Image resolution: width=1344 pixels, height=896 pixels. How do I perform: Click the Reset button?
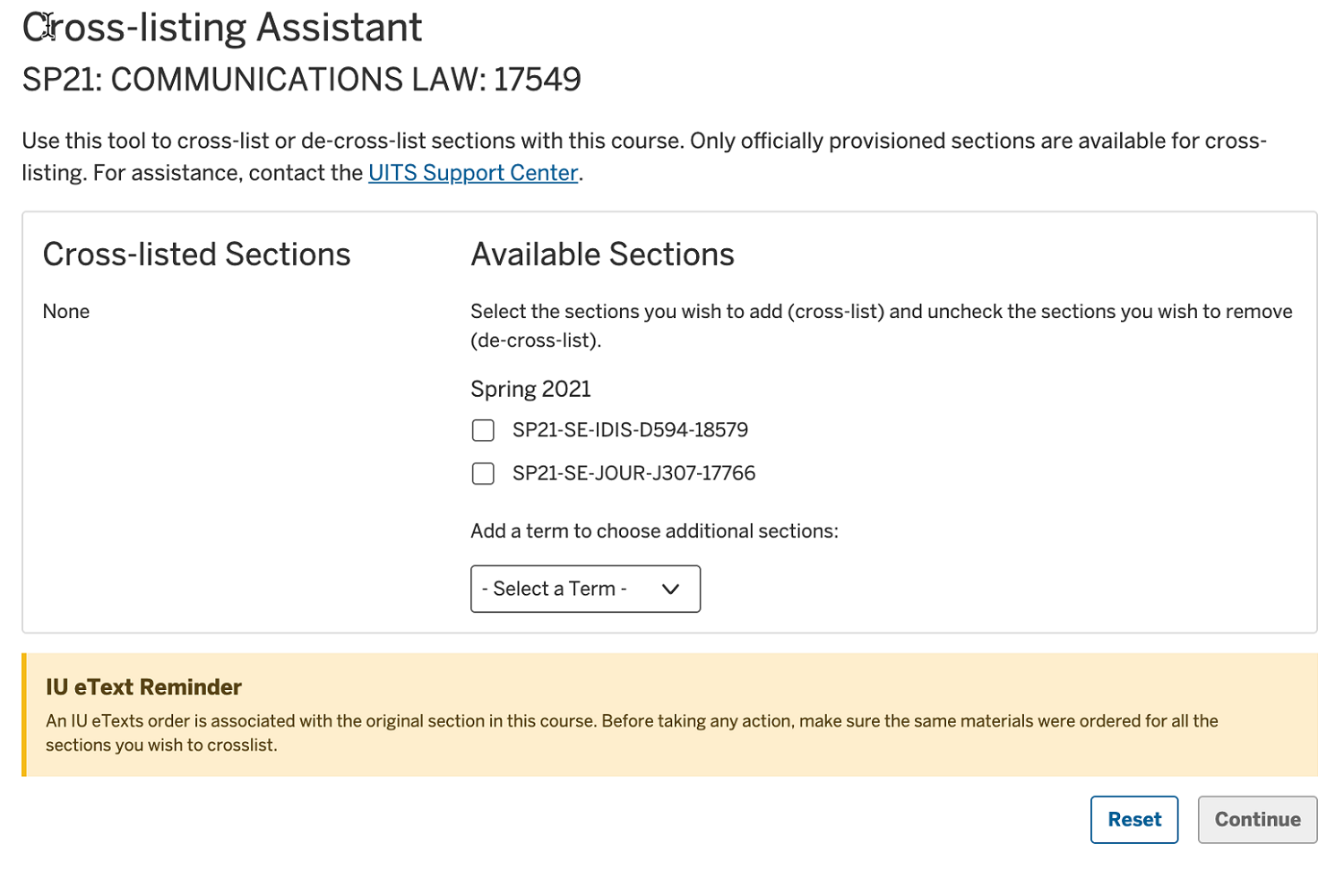click(x=1134, y=820)
